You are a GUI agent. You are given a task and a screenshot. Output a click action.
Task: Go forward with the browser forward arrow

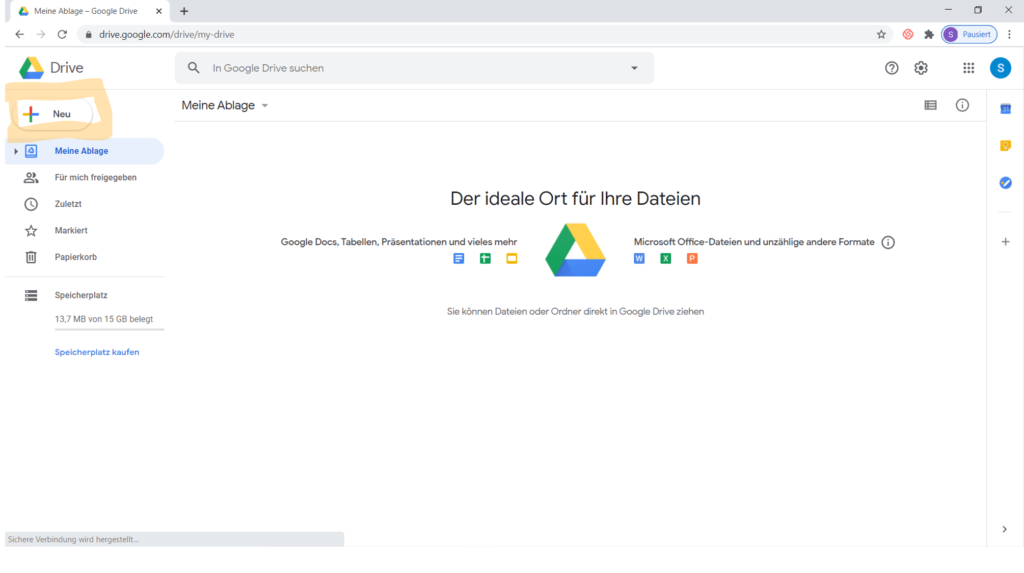coord(40,35)
